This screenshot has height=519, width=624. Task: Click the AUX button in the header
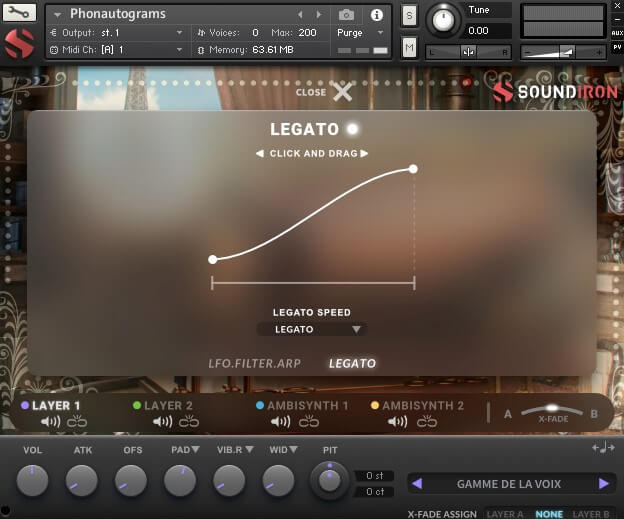point(617,33)
